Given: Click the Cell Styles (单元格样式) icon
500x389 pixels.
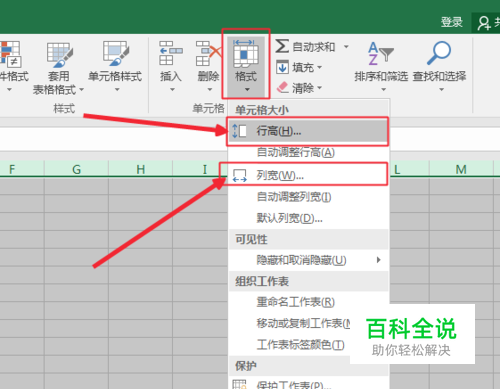Looking at the screenshot, I should [116, 53].
